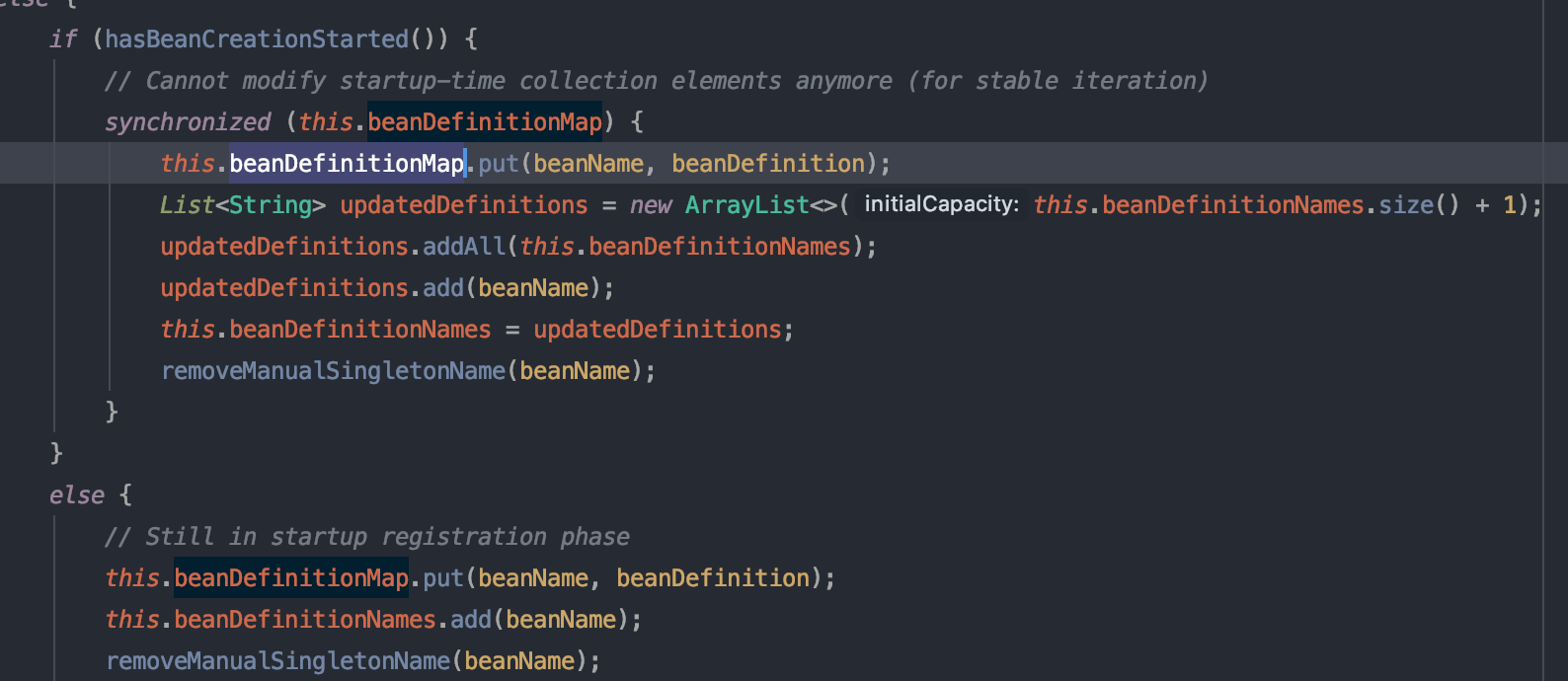Click the selected beanDefinitionMap on the highlighted line
Image resolution: width=1568 pixels, height=681 pixels.
347,164
